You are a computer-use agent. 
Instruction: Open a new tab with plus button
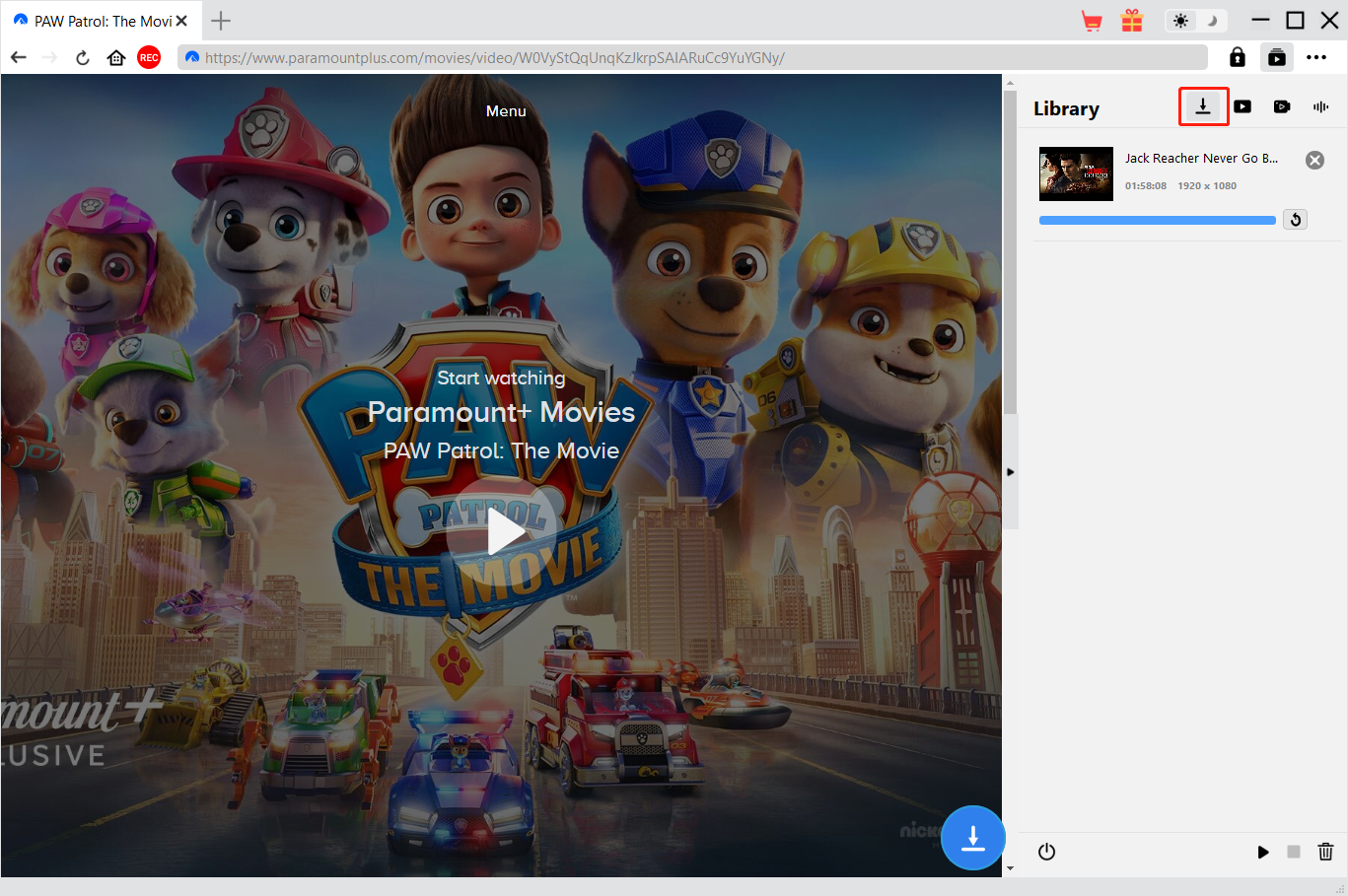pos(221,21)
